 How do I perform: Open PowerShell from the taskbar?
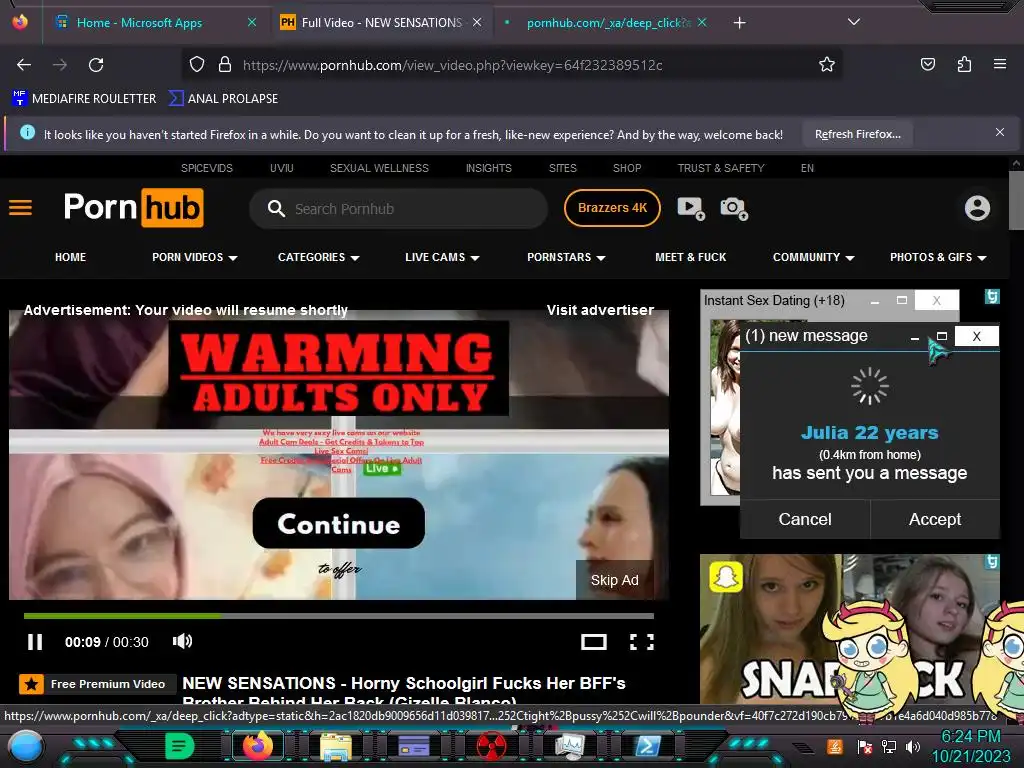pos(648,746)
